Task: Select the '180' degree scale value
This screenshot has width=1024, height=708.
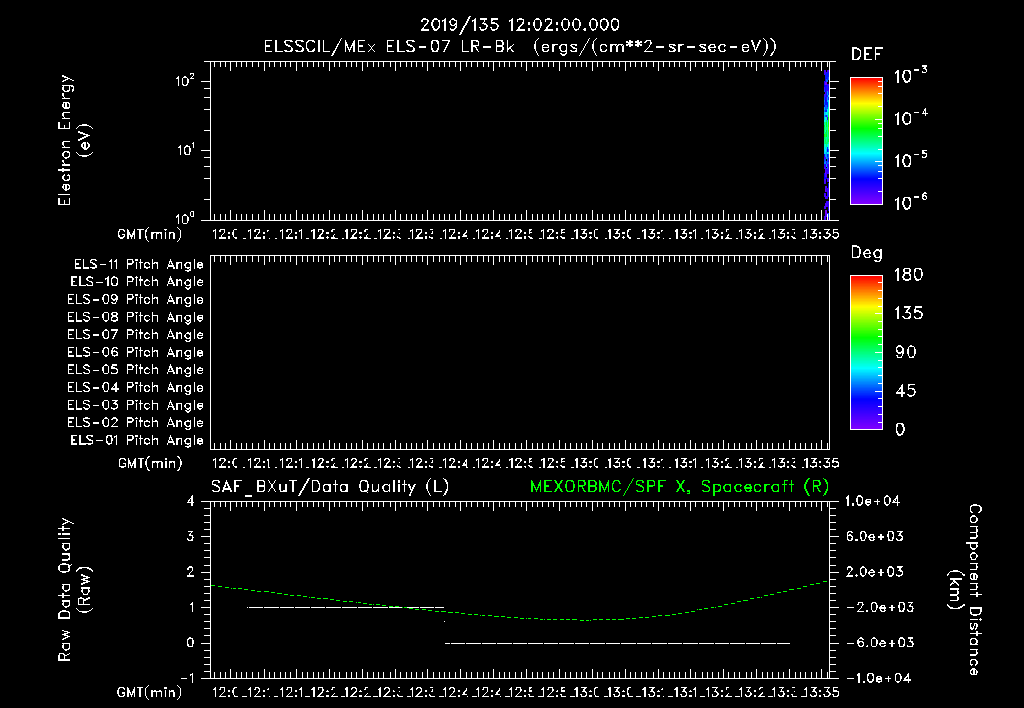Action: pos(908,275)
